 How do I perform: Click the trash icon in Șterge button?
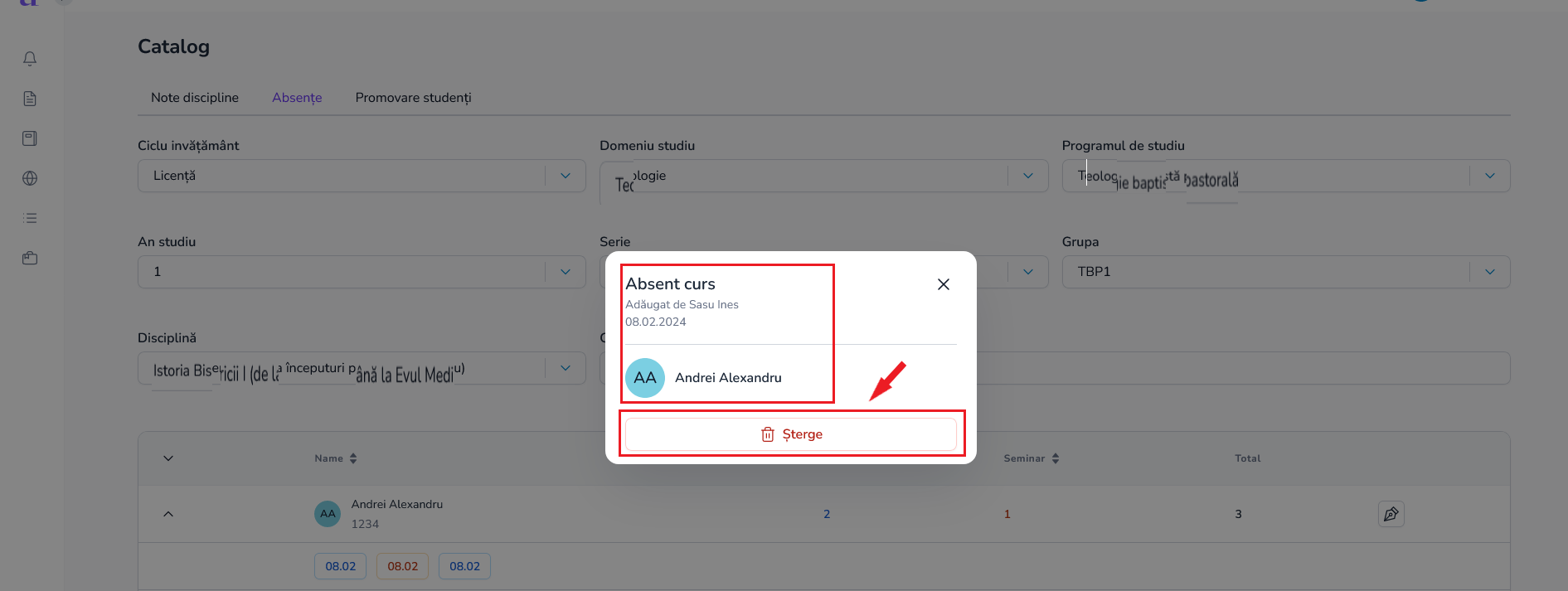(768, 434)
